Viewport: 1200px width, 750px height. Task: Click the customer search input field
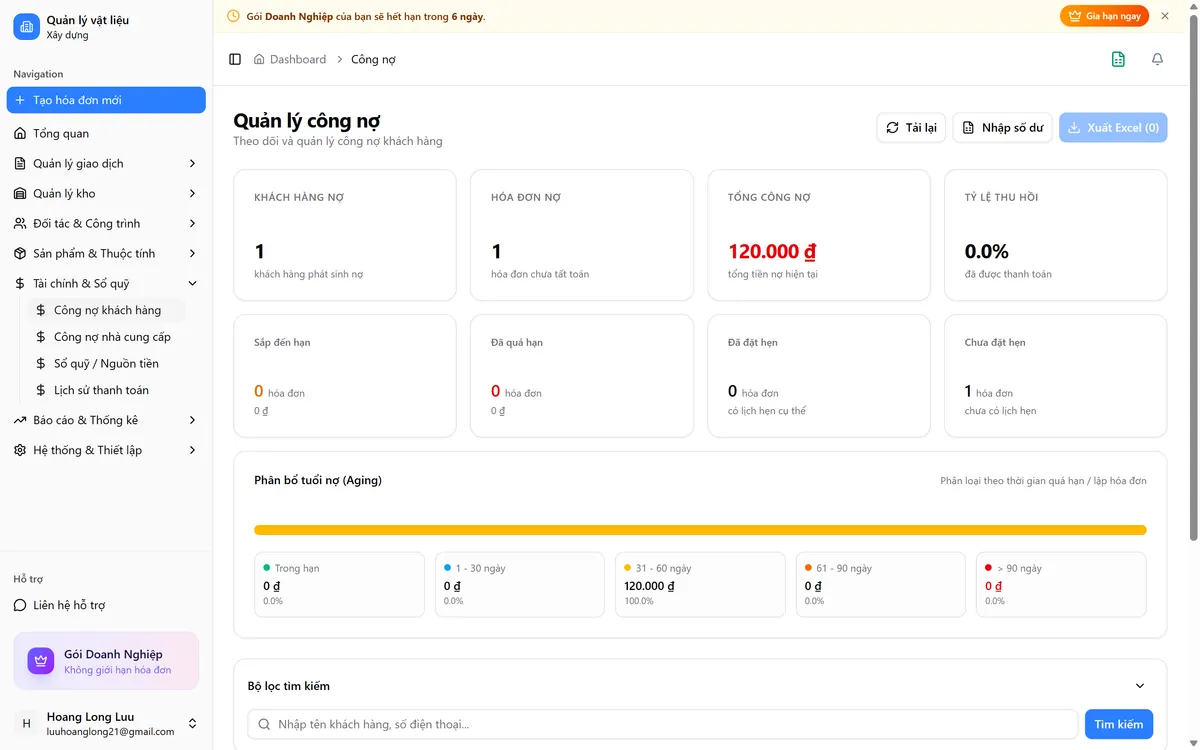[663, 724]
